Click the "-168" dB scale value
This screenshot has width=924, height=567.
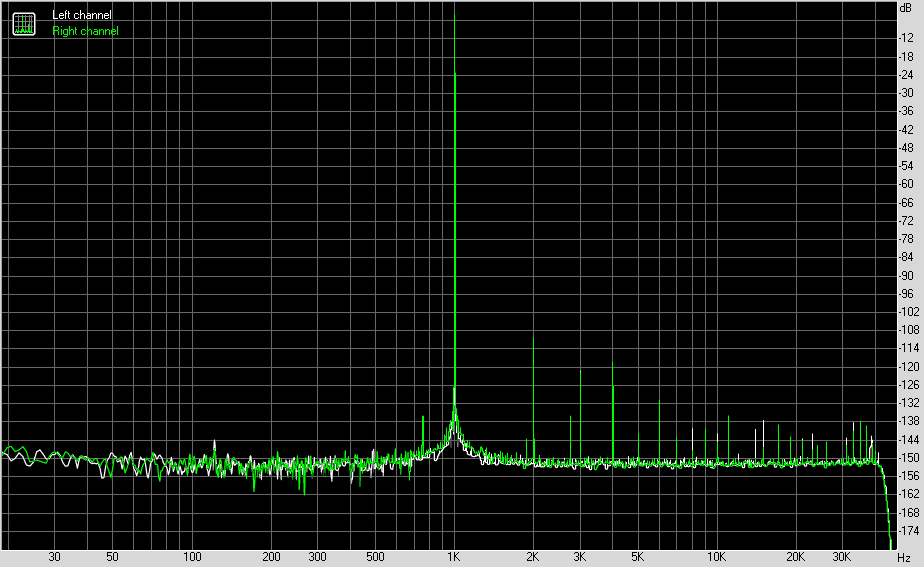[909, 513]
